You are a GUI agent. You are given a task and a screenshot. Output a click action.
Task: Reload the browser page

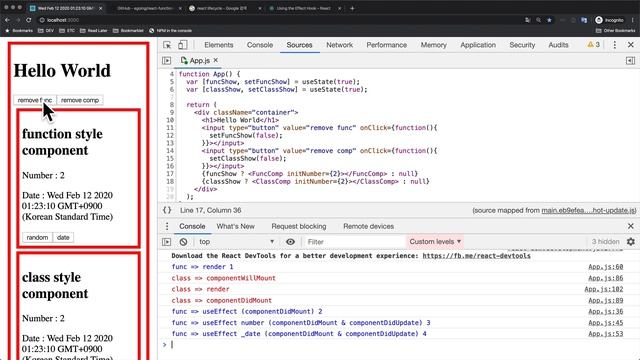click(x=29, y=20)
